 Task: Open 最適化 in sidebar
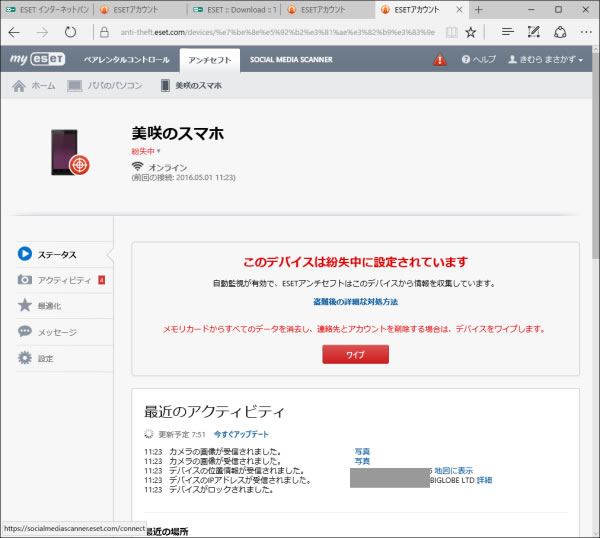64,306
